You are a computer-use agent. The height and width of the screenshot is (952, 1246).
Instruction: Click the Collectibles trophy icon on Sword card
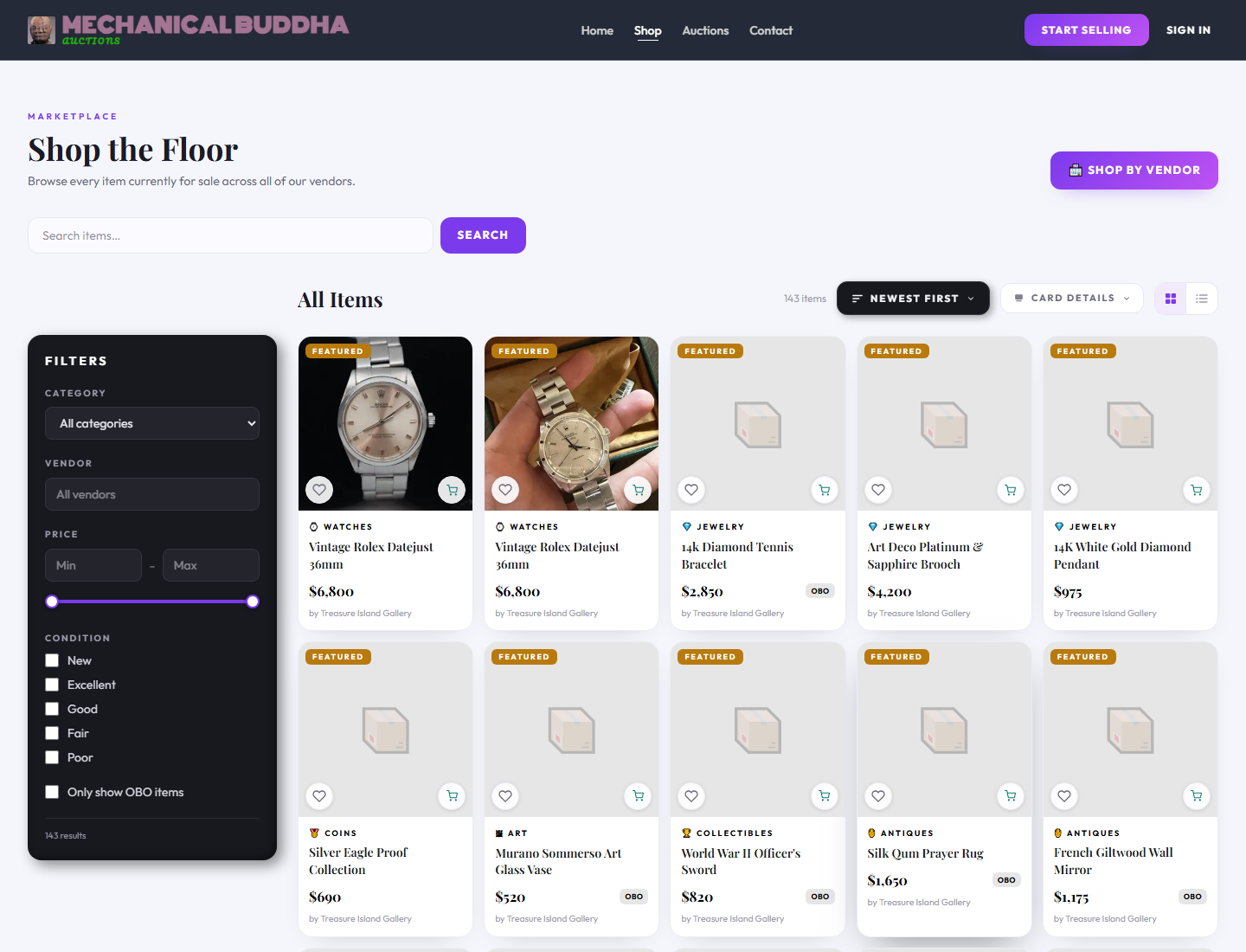[x=686, y=833]
